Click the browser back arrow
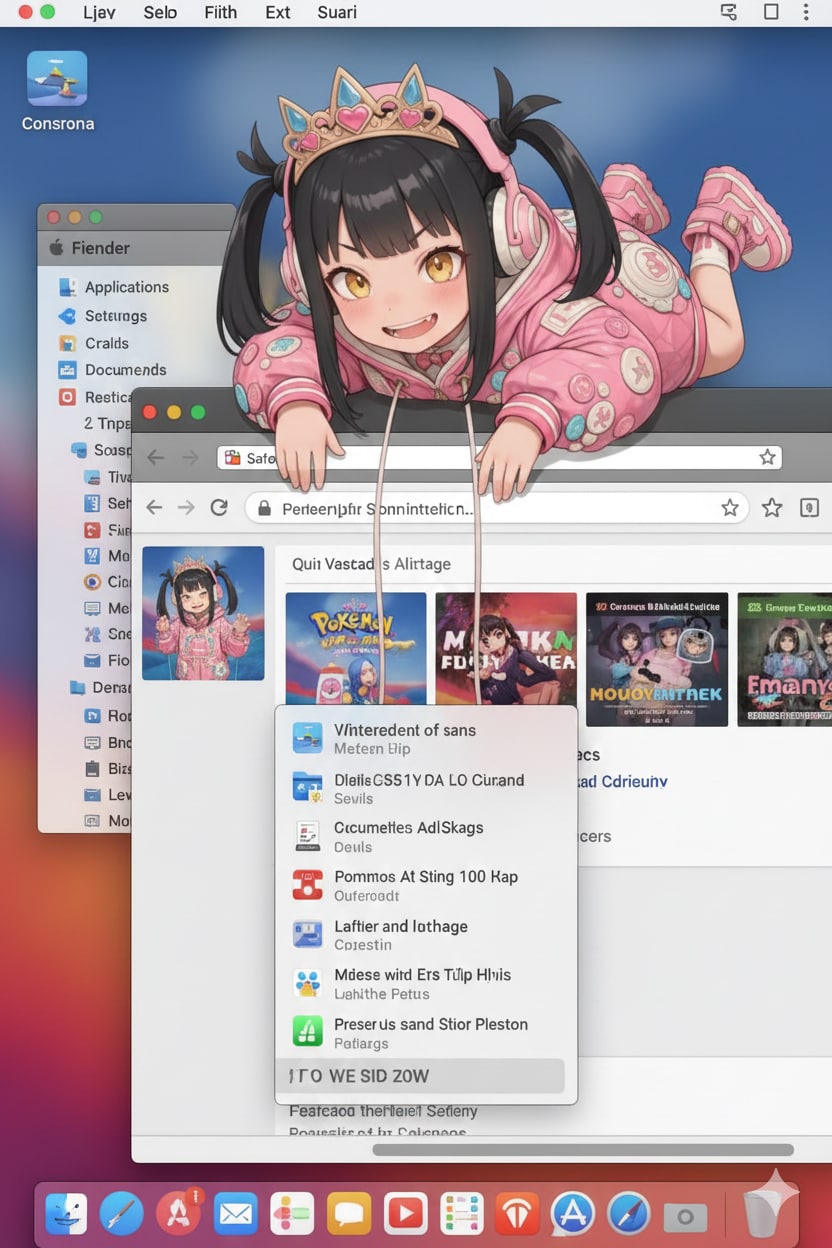 (x=154, y=508)
